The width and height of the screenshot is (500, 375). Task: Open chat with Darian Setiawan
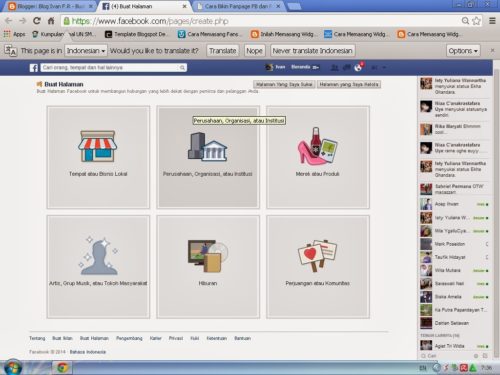click(x=454, y=323)
